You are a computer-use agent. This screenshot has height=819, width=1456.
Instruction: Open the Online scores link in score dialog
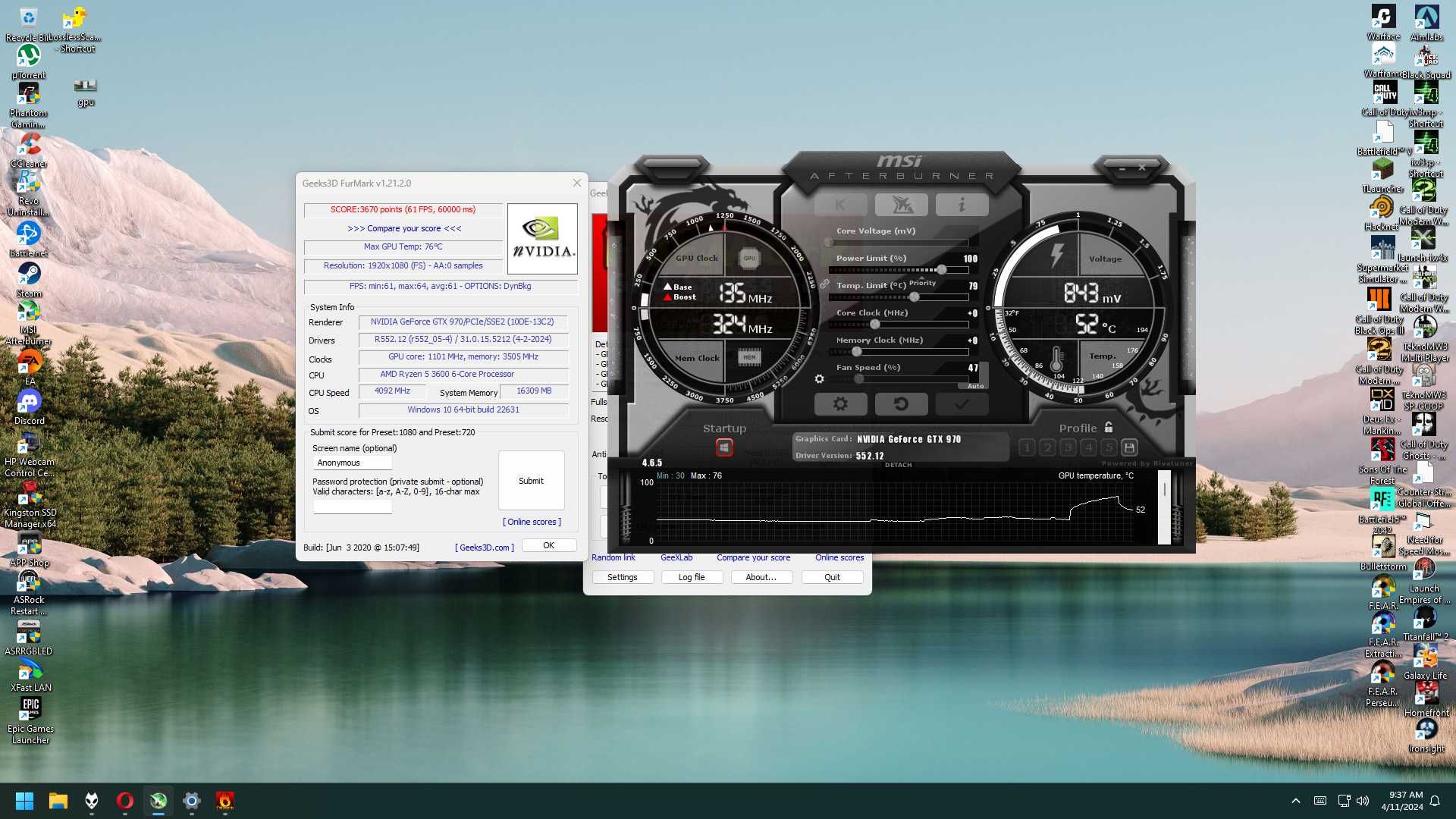pyautogui.click(x=532, y=522)
